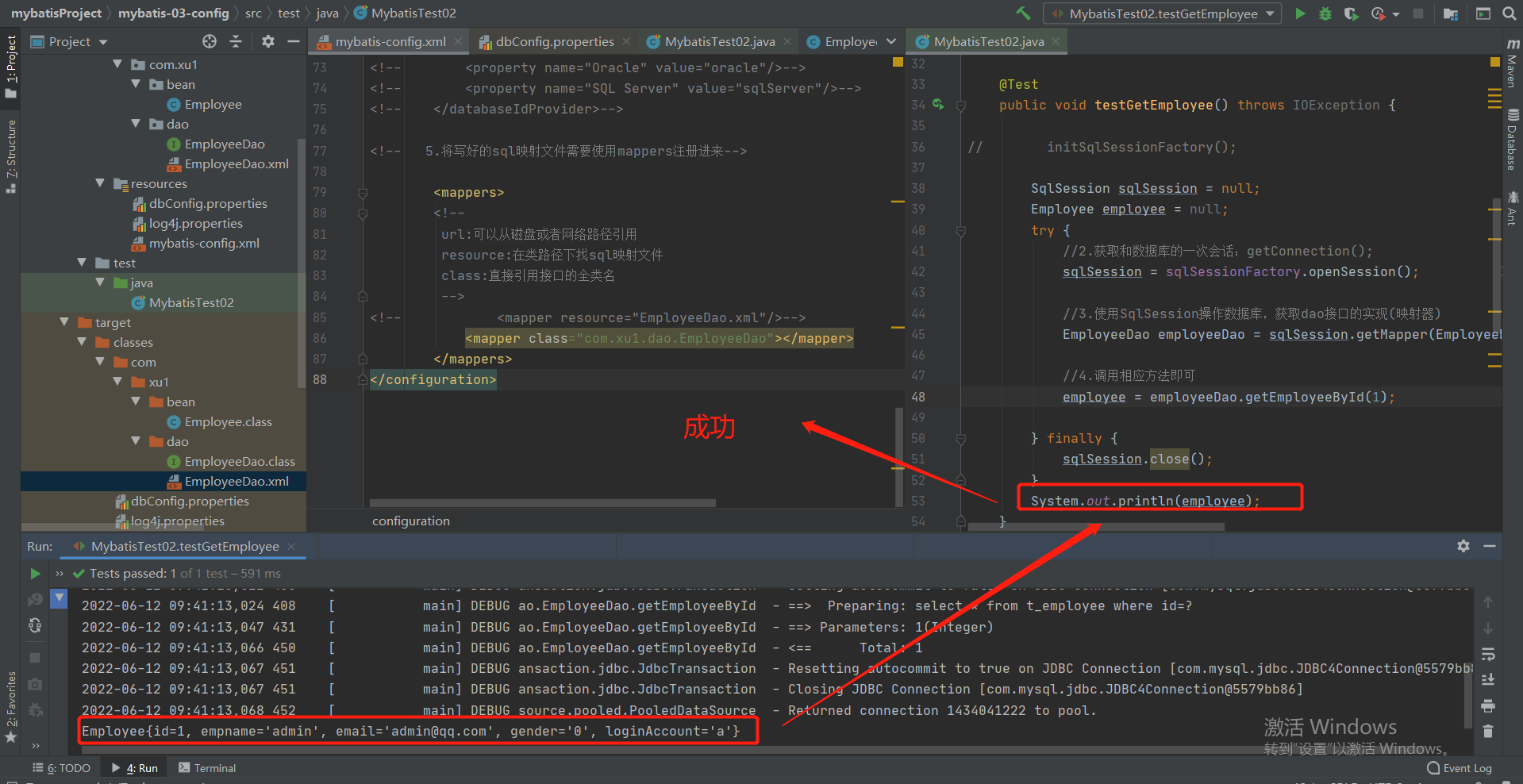
Task: Toggle soft-wrap in Run console
Action: 1488,654
